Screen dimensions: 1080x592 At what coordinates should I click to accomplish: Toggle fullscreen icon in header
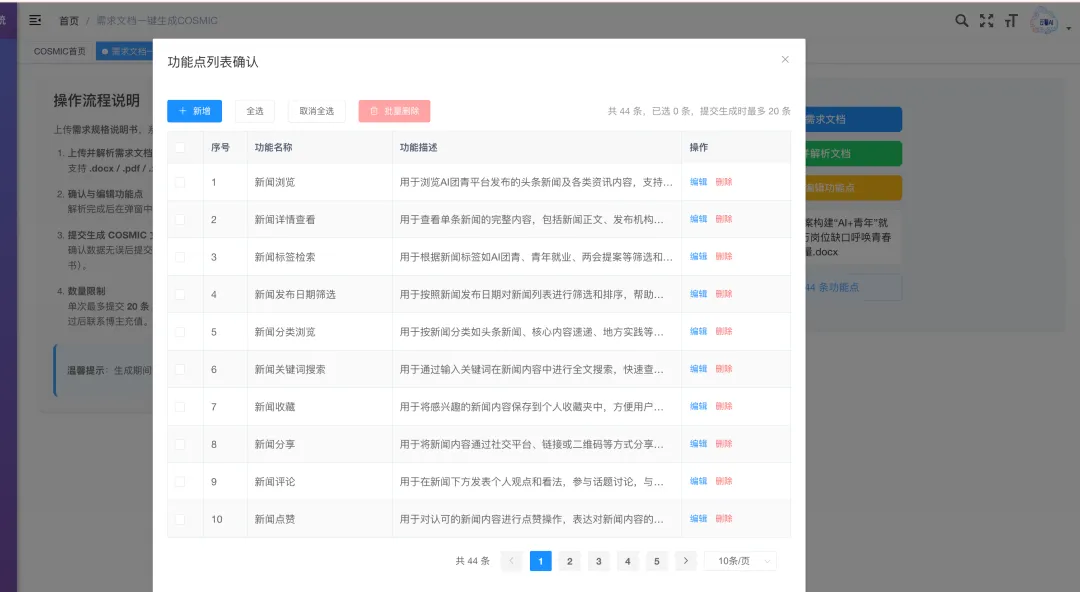pyautogui.click(x=986, y=21)
